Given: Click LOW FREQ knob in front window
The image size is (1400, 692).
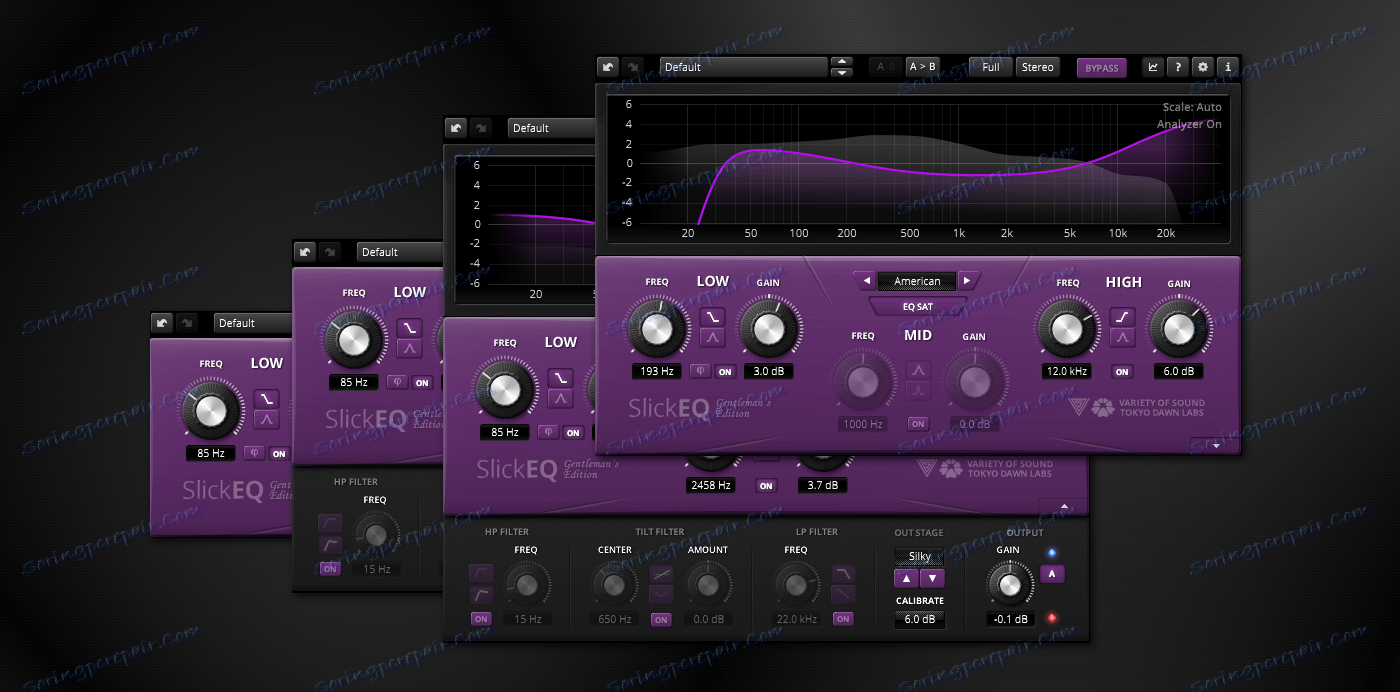Looking at the screenshot, I should click(657, 327).
